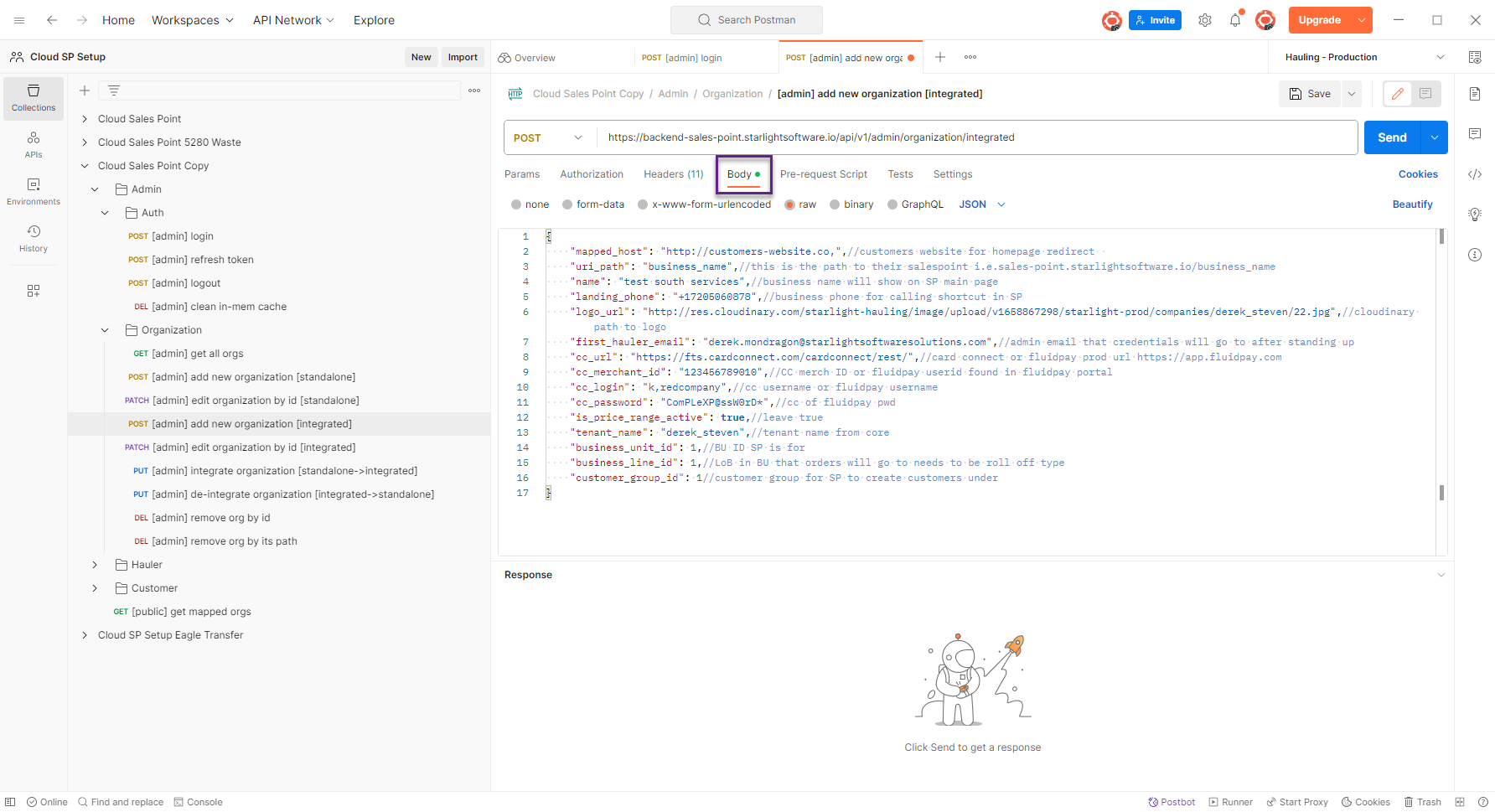Open the Workspaces dropdown
The height and width of the screenshot is (812, 1495).
pos(193,20)
